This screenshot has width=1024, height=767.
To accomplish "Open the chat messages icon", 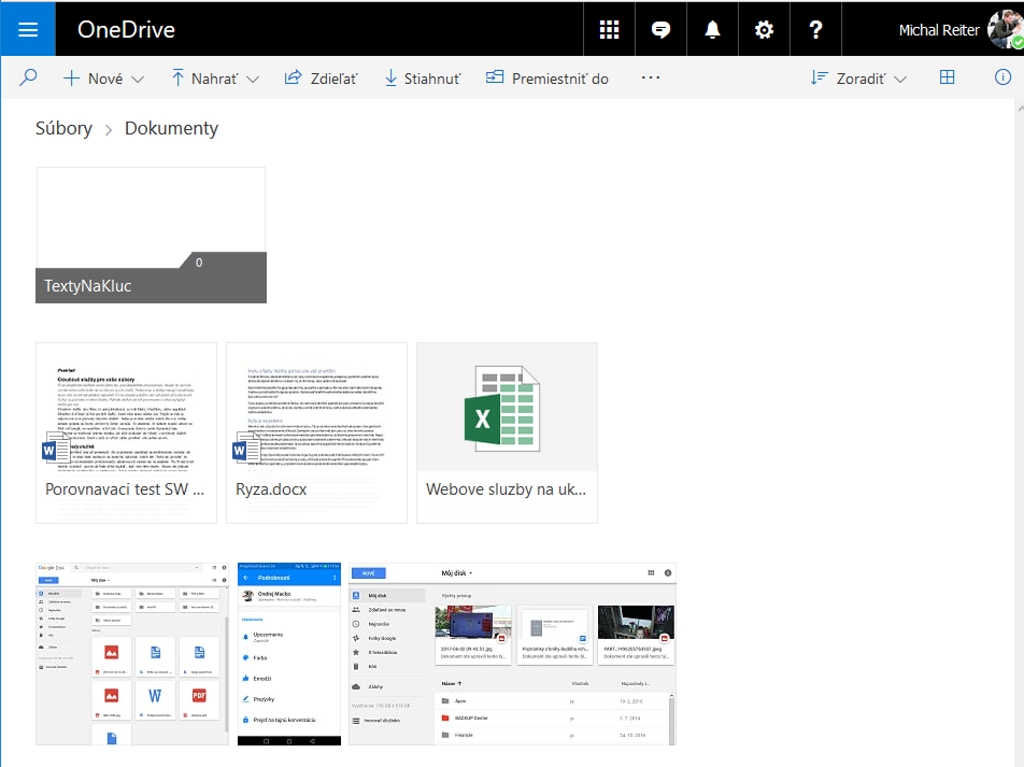I will (661, 29).
